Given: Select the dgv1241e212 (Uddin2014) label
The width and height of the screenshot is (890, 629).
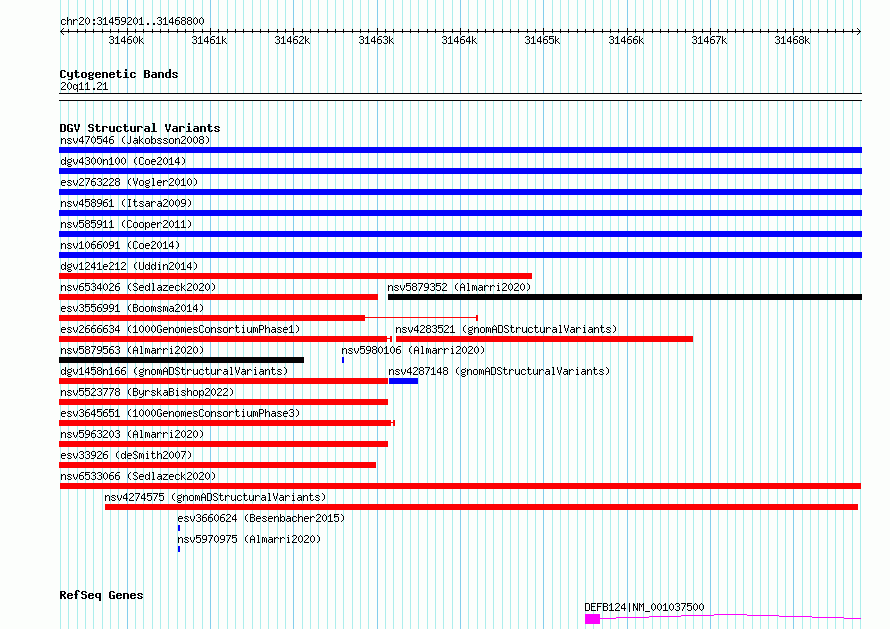Looking at the screenshot, I should [129, 266].
